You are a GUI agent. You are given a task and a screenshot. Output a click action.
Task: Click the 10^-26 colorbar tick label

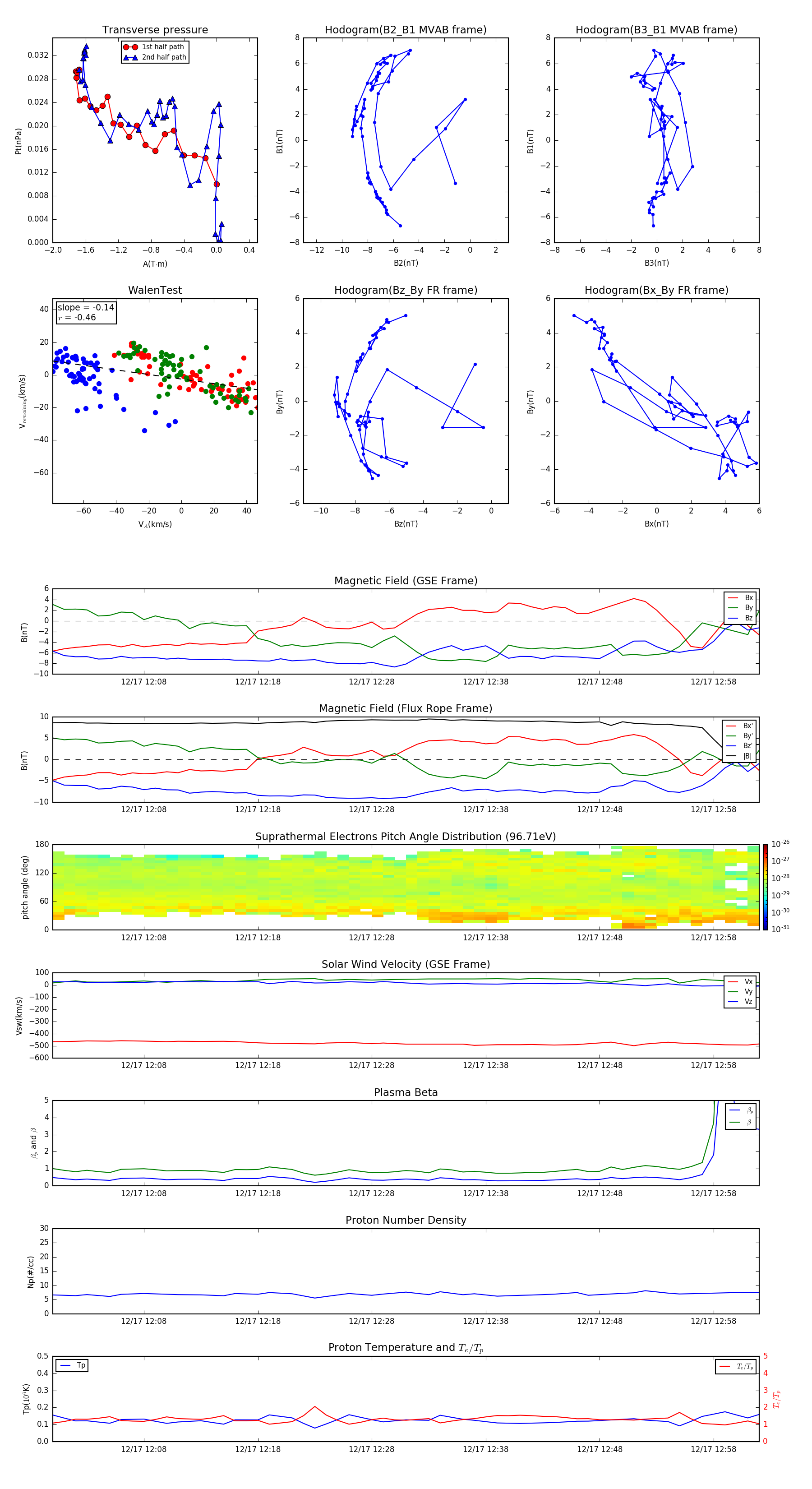pos(780,844)
